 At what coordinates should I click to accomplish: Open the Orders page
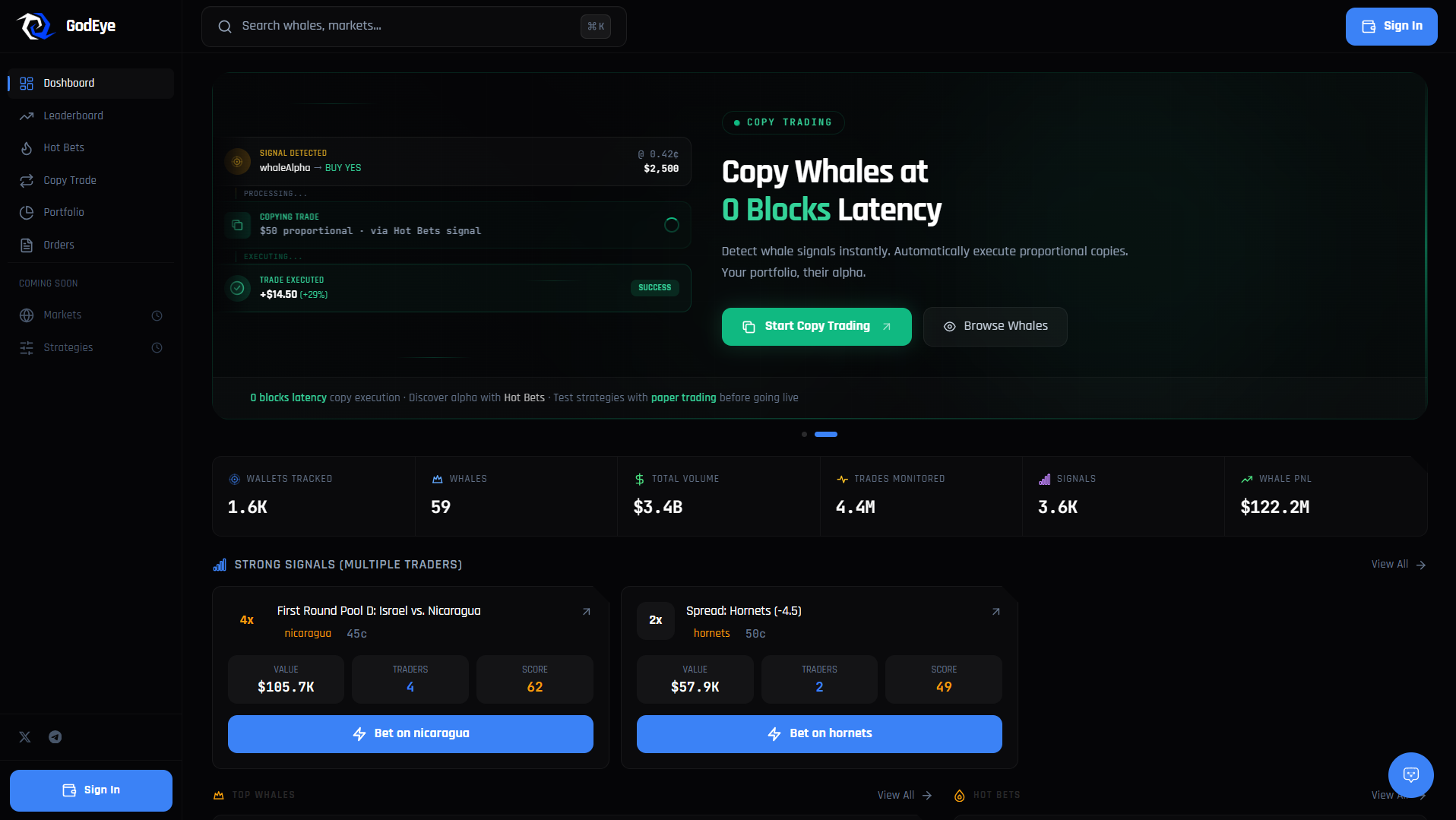[59, 245]
